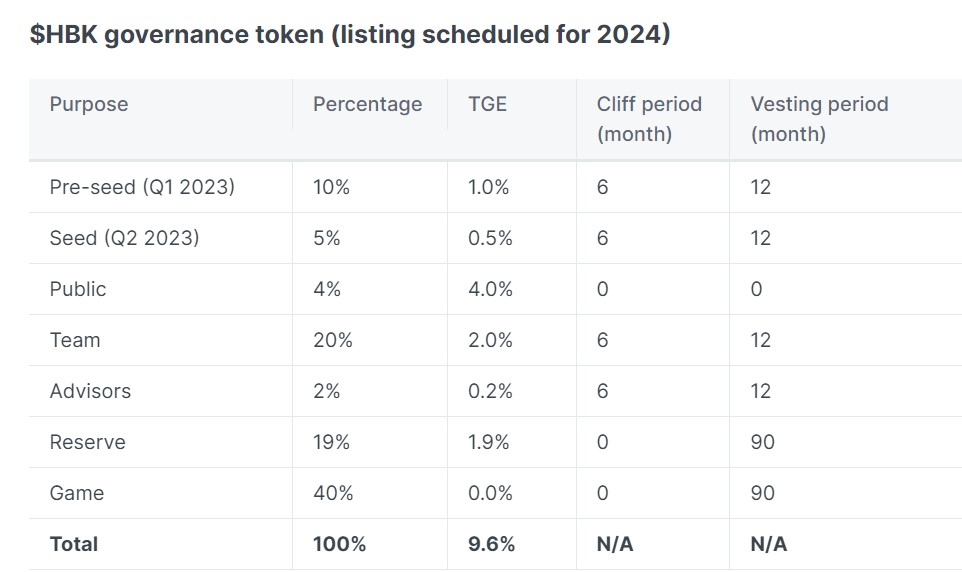The width and height of the screenshot is (962, 572).
Task: Select the Public row label
Action: tap(78, 289)
